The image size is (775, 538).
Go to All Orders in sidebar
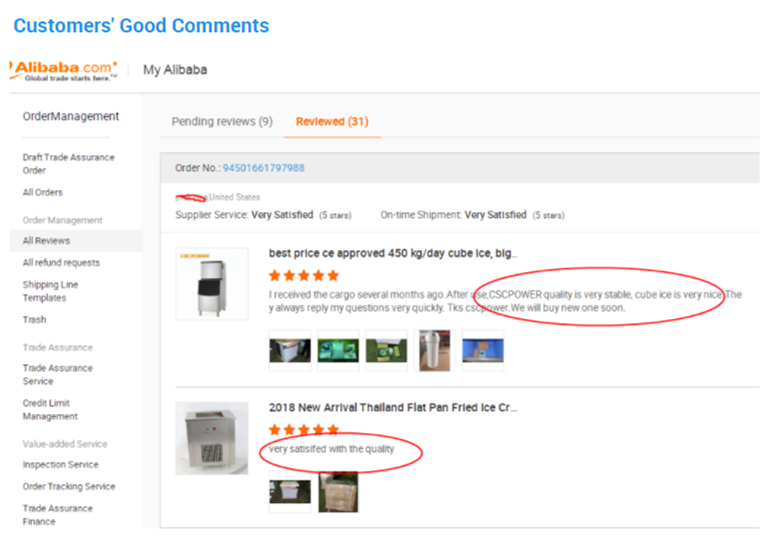pyautogui.click(x=43, y=192)
